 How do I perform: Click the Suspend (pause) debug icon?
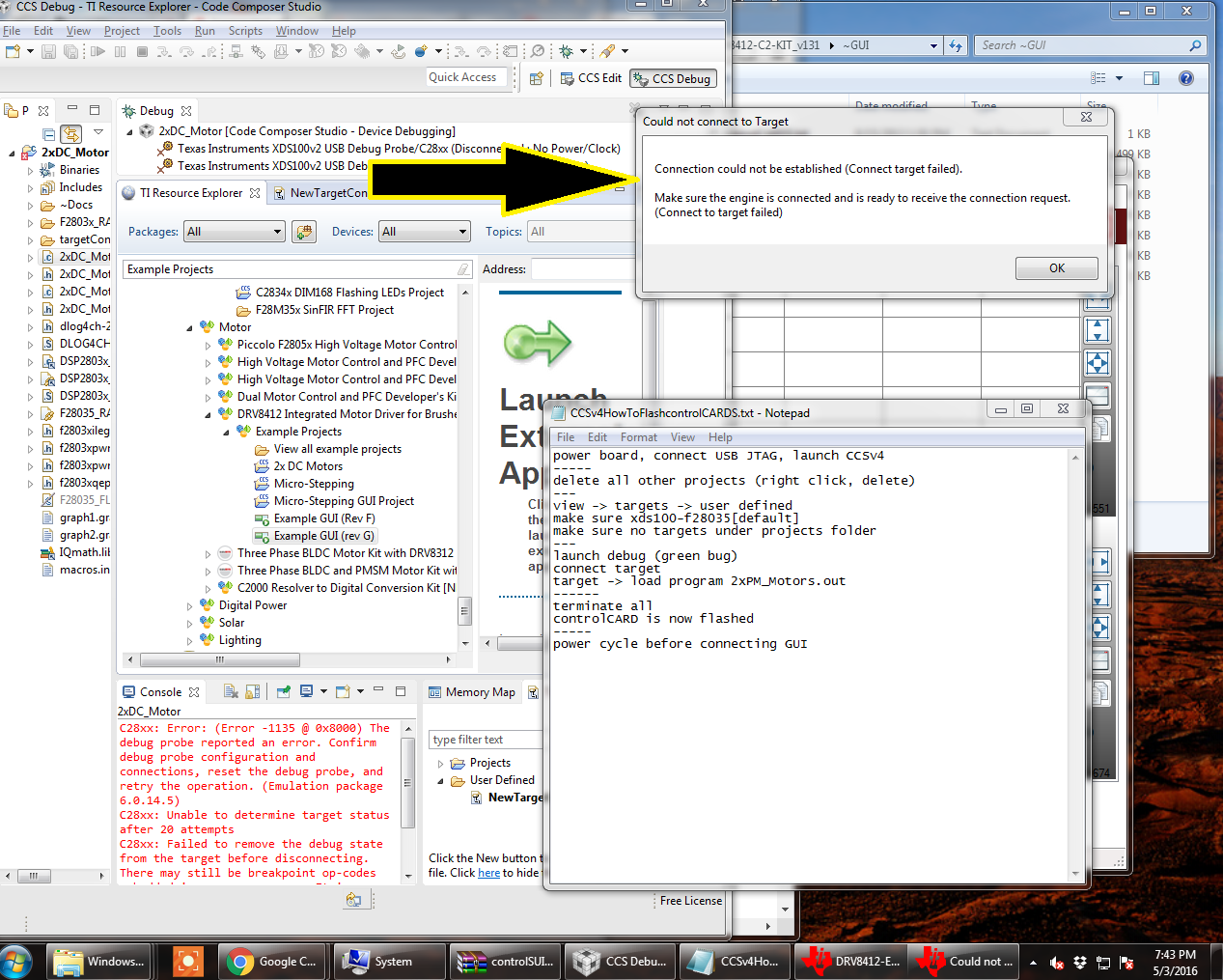(120, 51)
